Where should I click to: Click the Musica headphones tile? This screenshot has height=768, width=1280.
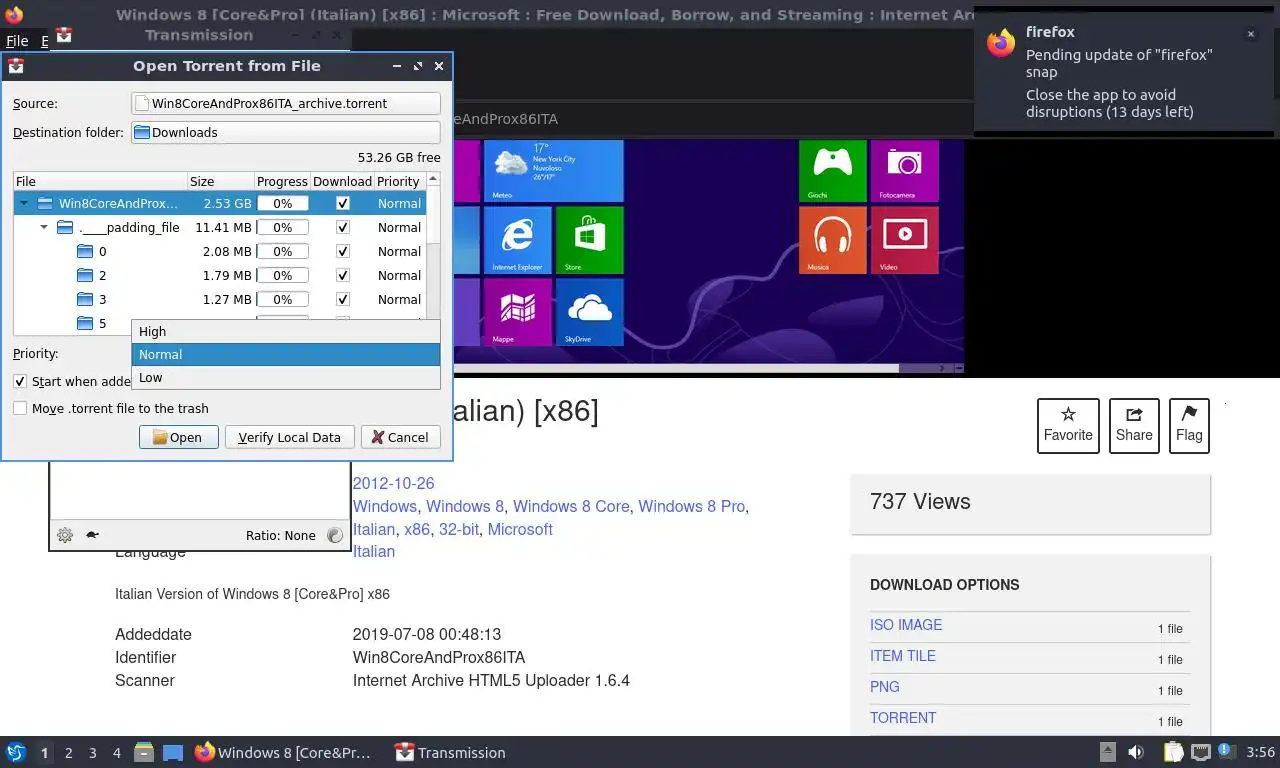(x=832, y=240)
